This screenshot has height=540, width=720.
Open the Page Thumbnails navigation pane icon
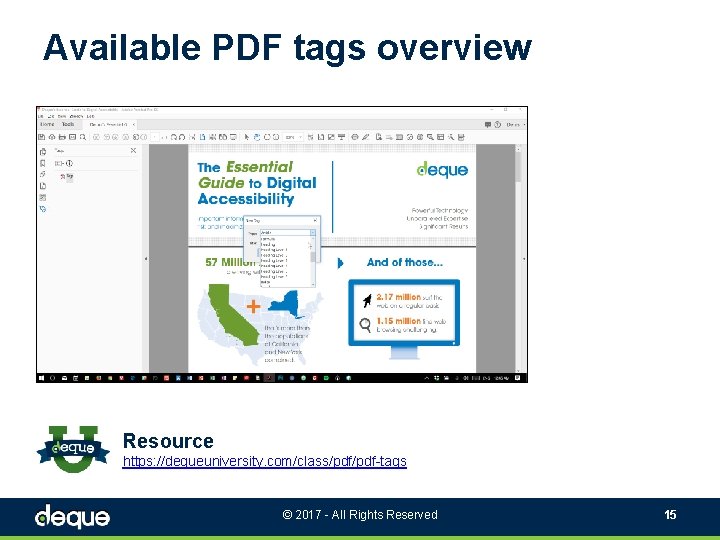[43, 152]
